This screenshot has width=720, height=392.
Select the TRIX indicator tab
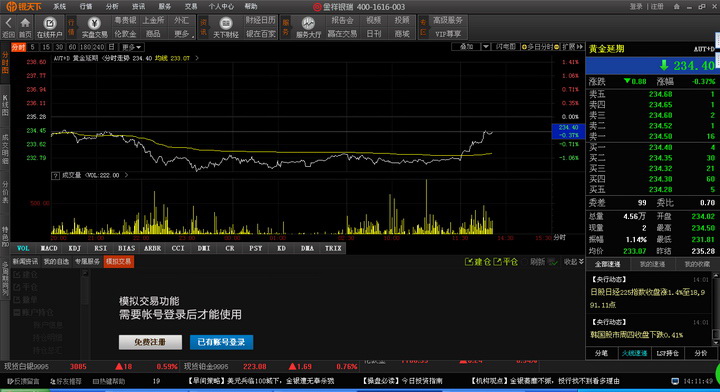coord(333,248)
